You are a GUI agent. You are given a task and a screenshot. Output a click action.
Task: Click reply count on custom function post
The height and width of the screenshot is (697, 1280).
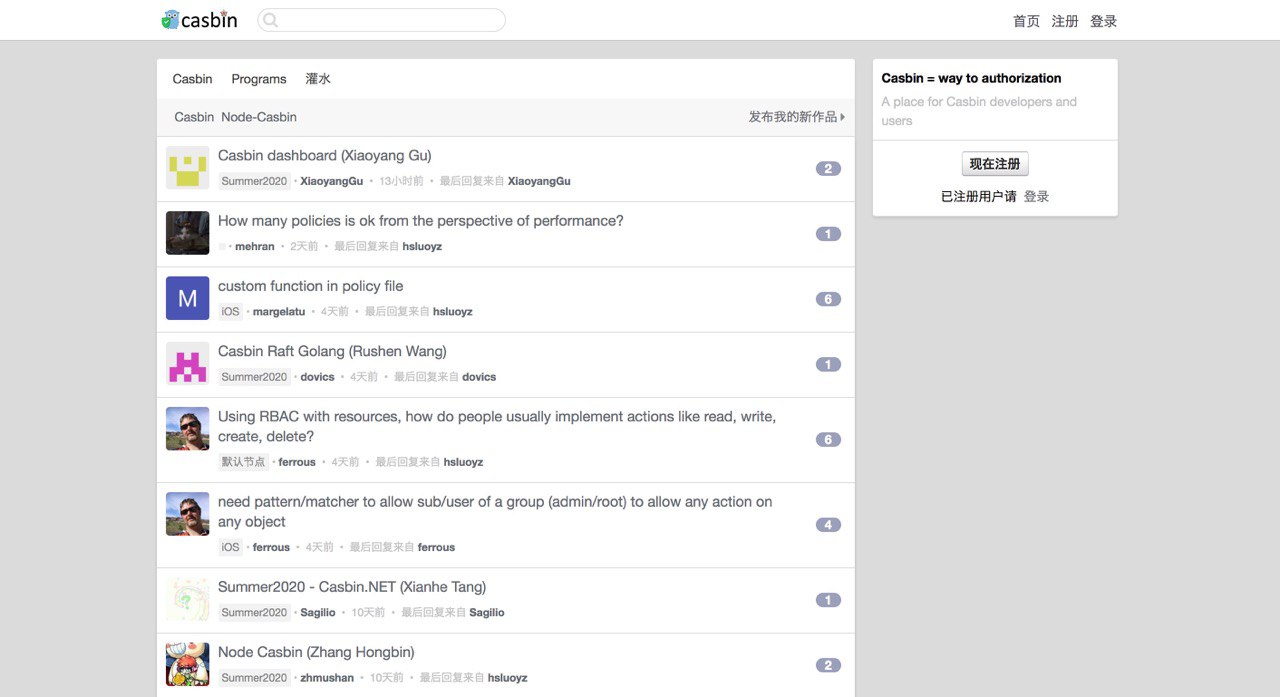(x=828, y=299)
